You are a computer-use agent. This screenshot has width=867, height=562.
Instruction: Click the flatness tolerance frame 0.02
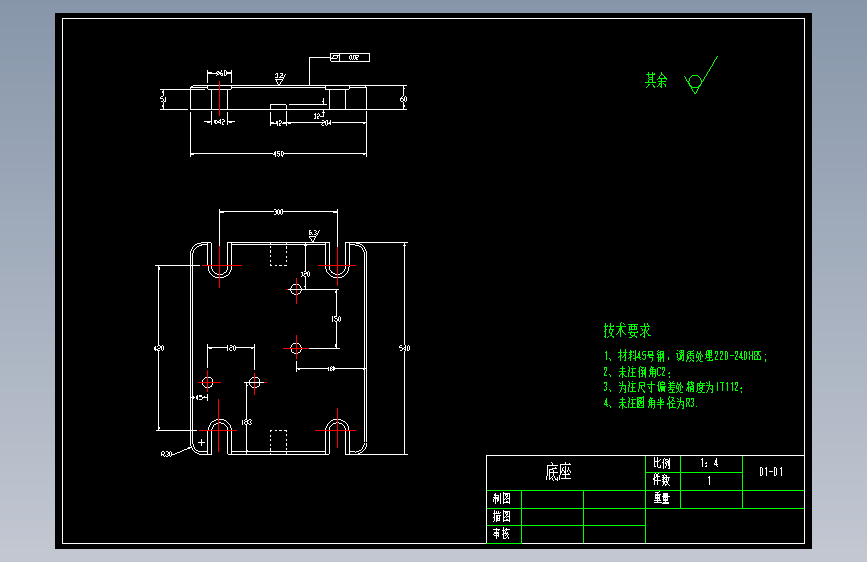pos(350,58)
